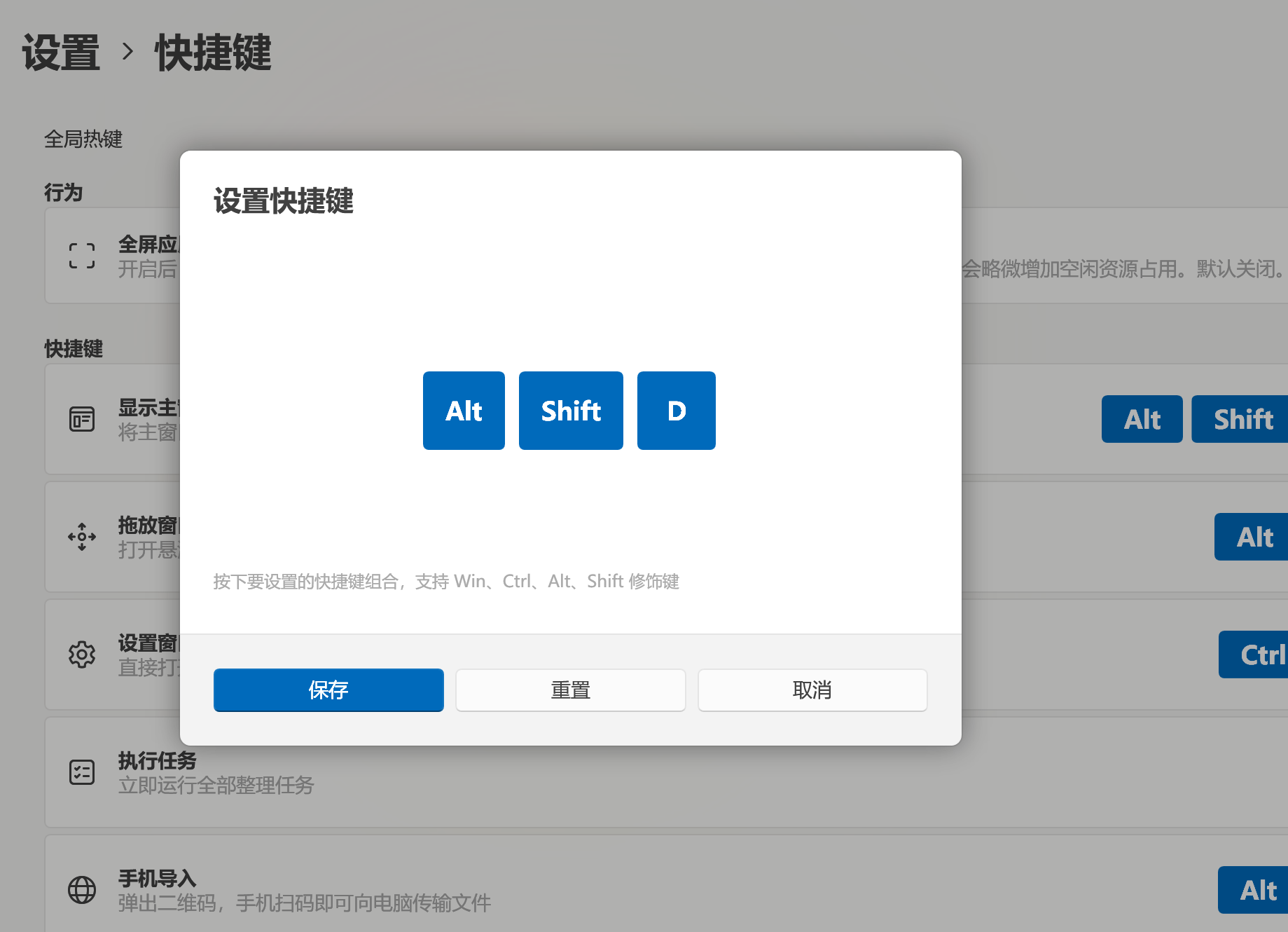Click the 快捷键 breadcrumb title
The width and height of the screenshot is (1288, 932).
[213, 53]
